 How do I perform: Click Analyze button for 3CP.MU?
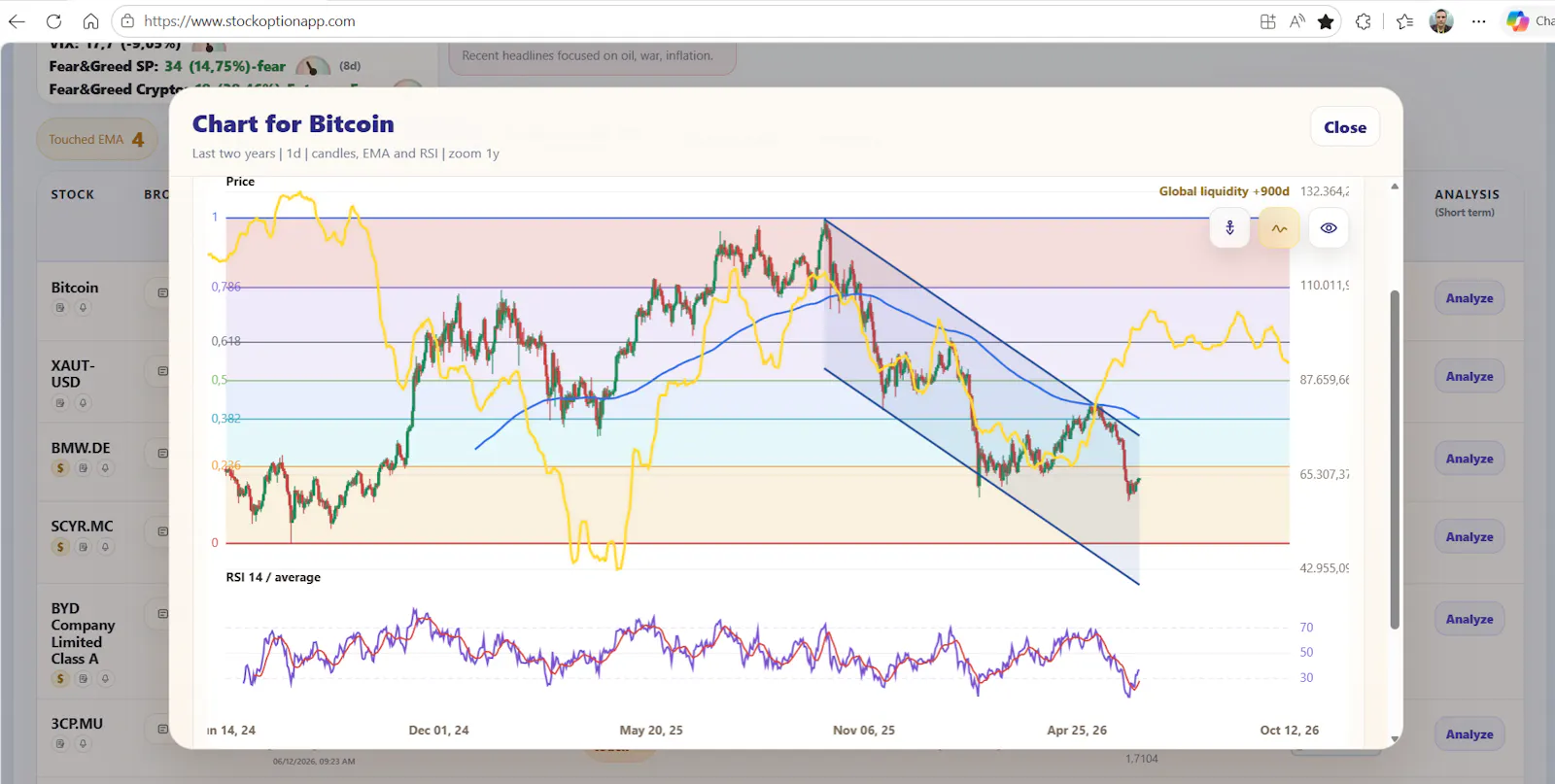coord(1469,734)
